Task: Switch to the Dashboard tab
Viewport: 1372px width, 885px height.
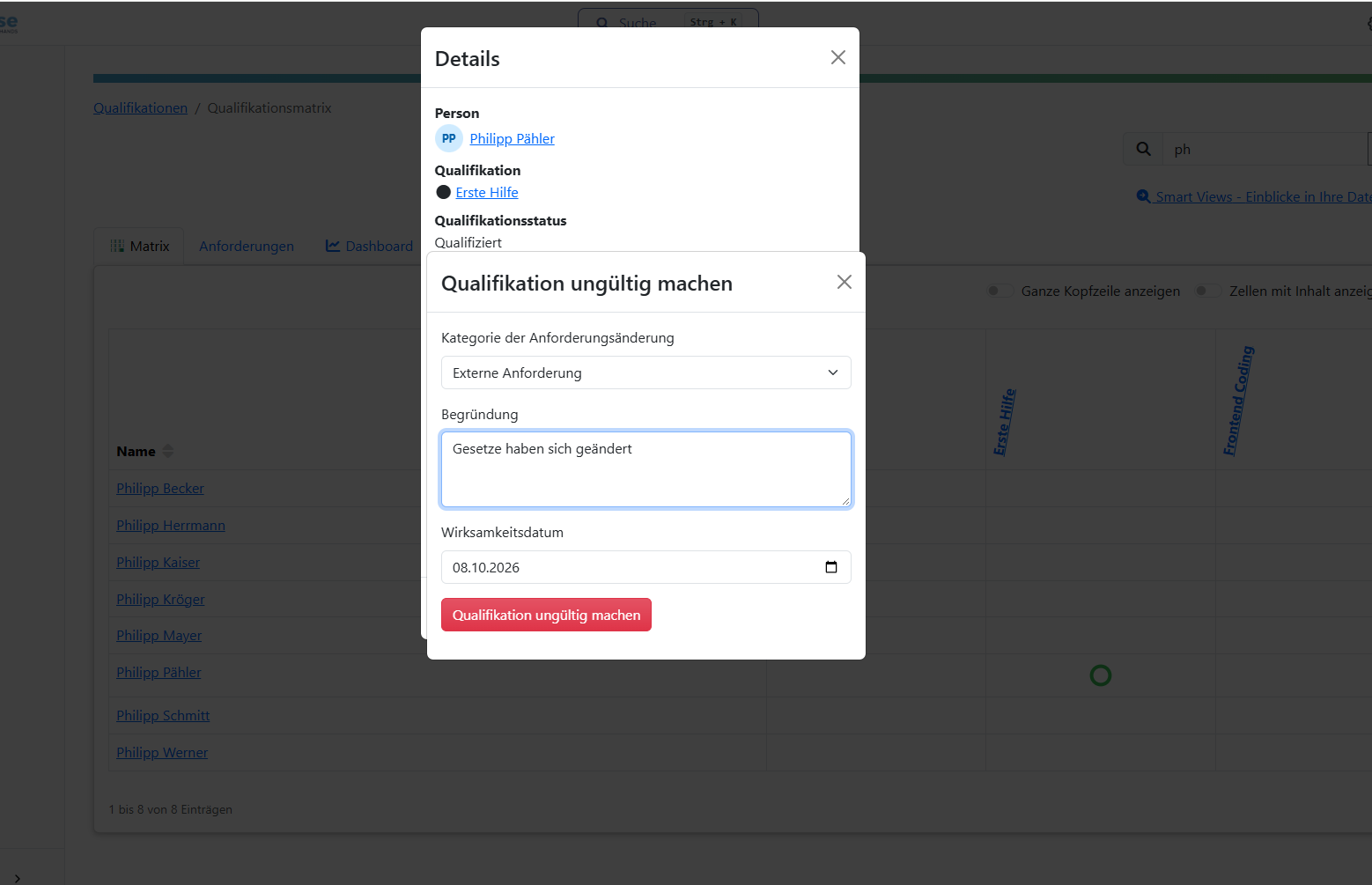Action: click(369, 246)
